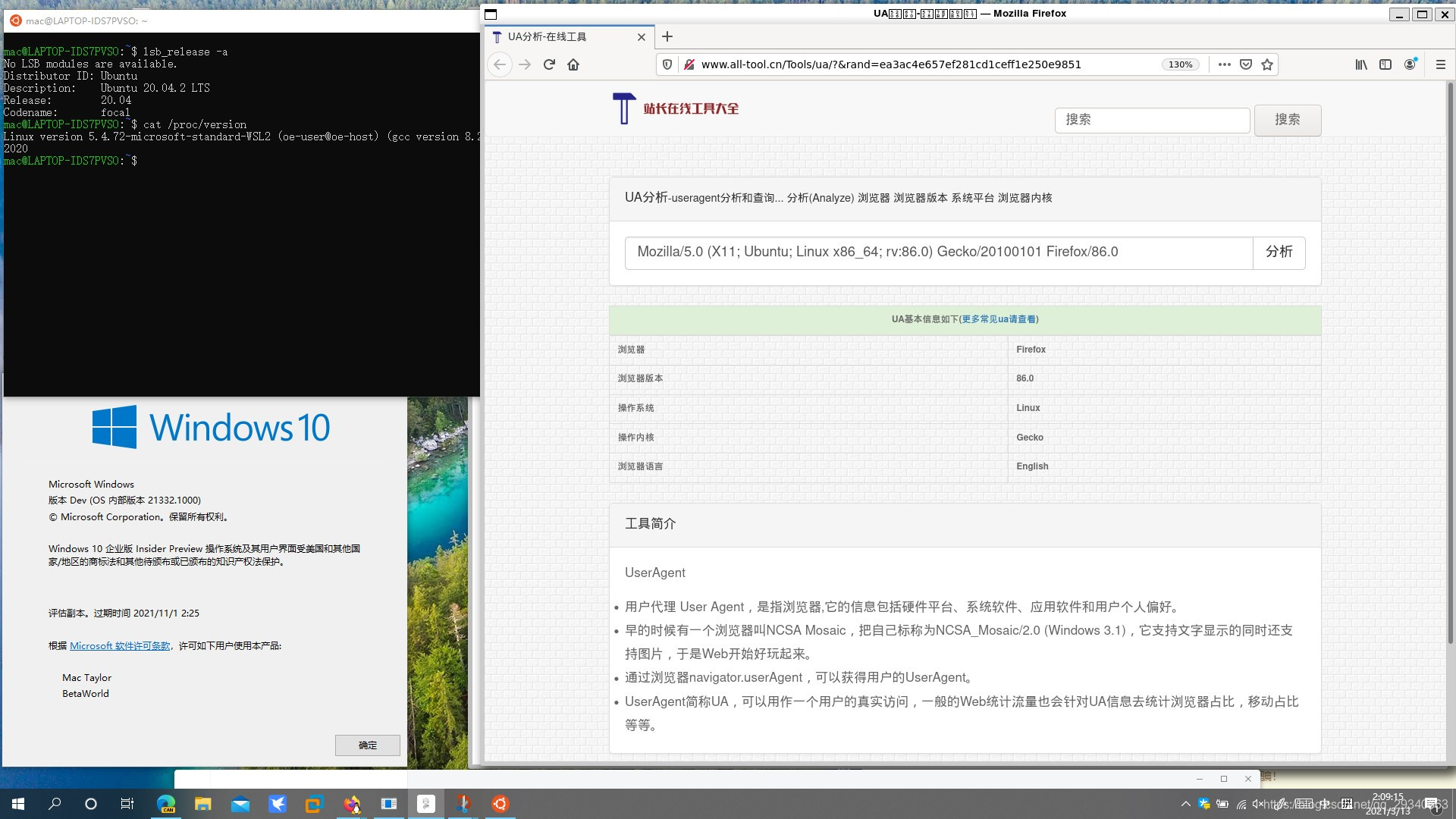1456x819 pixels.
Task: Open Microsoft 软件许可条款 link
Action: 120,646
